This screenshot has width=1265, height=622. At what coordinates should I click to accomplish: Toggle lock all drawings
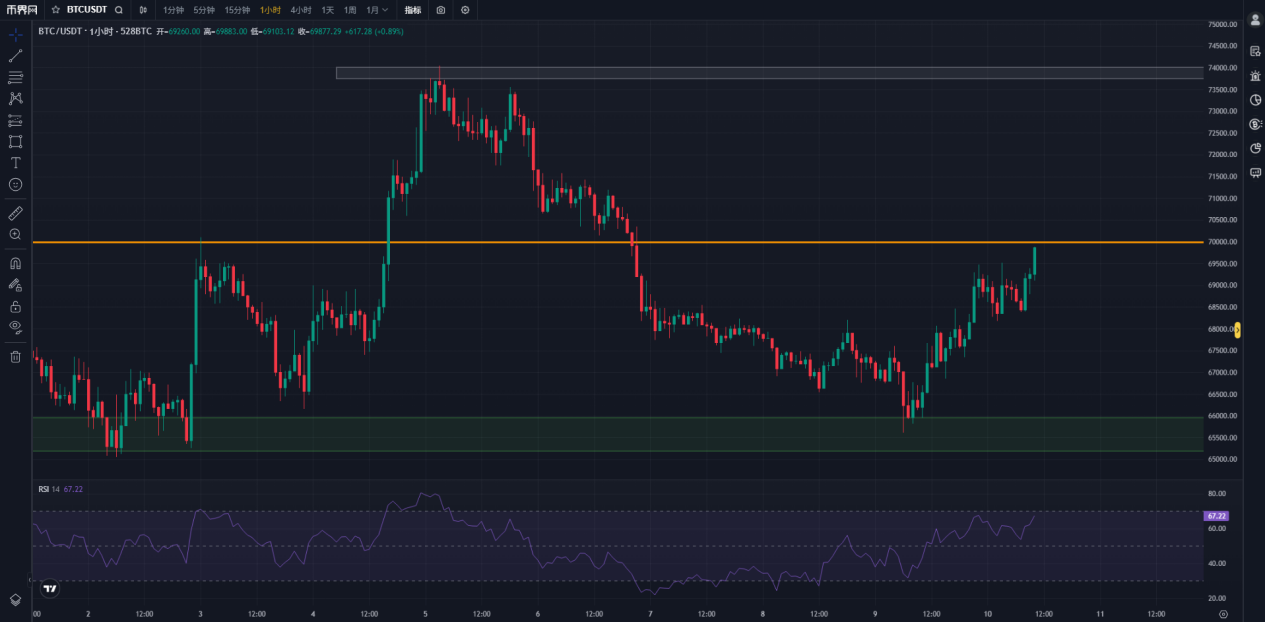(15, 306)
